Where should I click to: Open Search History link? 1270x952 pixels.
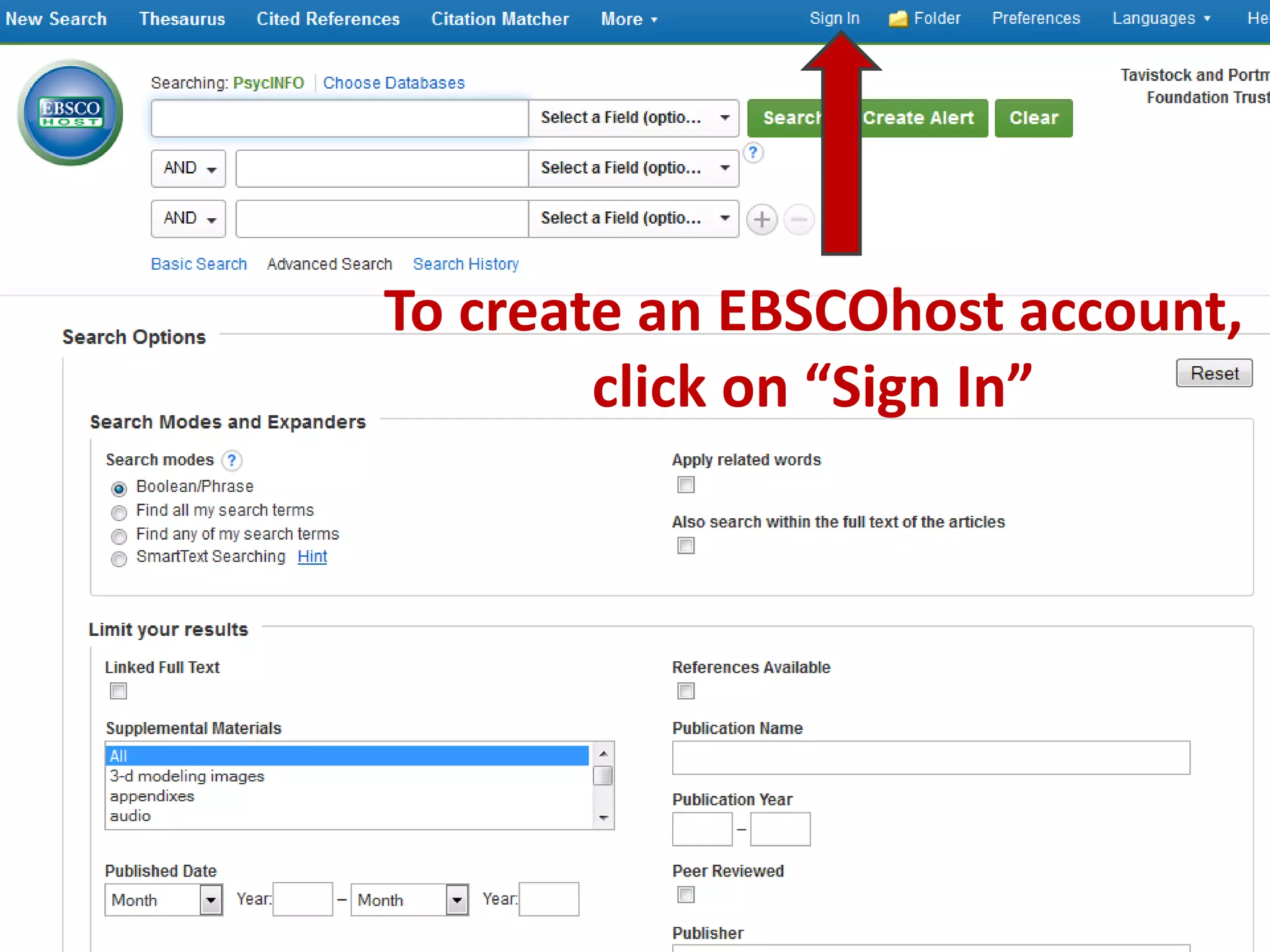click(x=466, y=264)
